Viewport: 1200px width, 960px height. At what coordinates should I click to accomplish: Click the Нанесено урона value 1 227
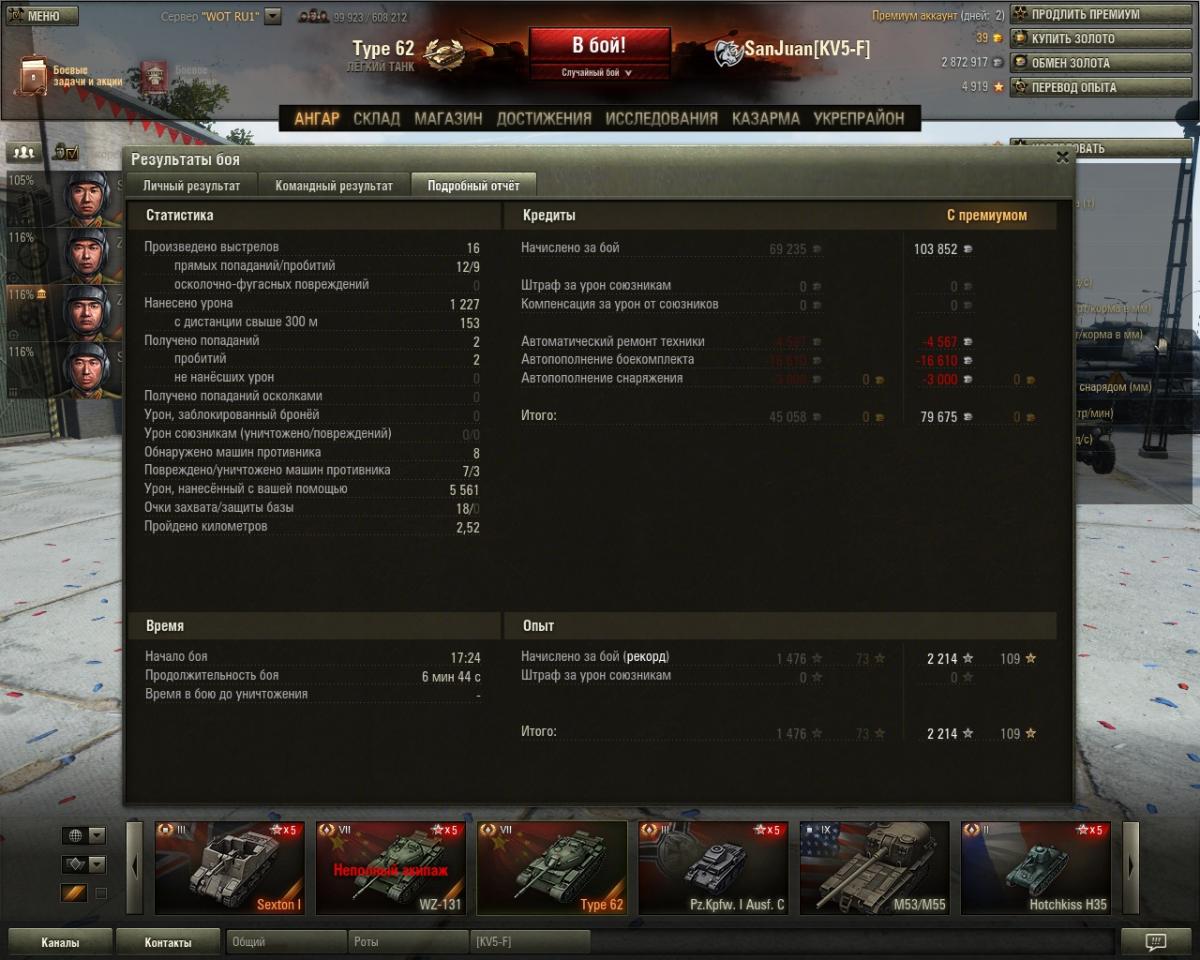465,303
